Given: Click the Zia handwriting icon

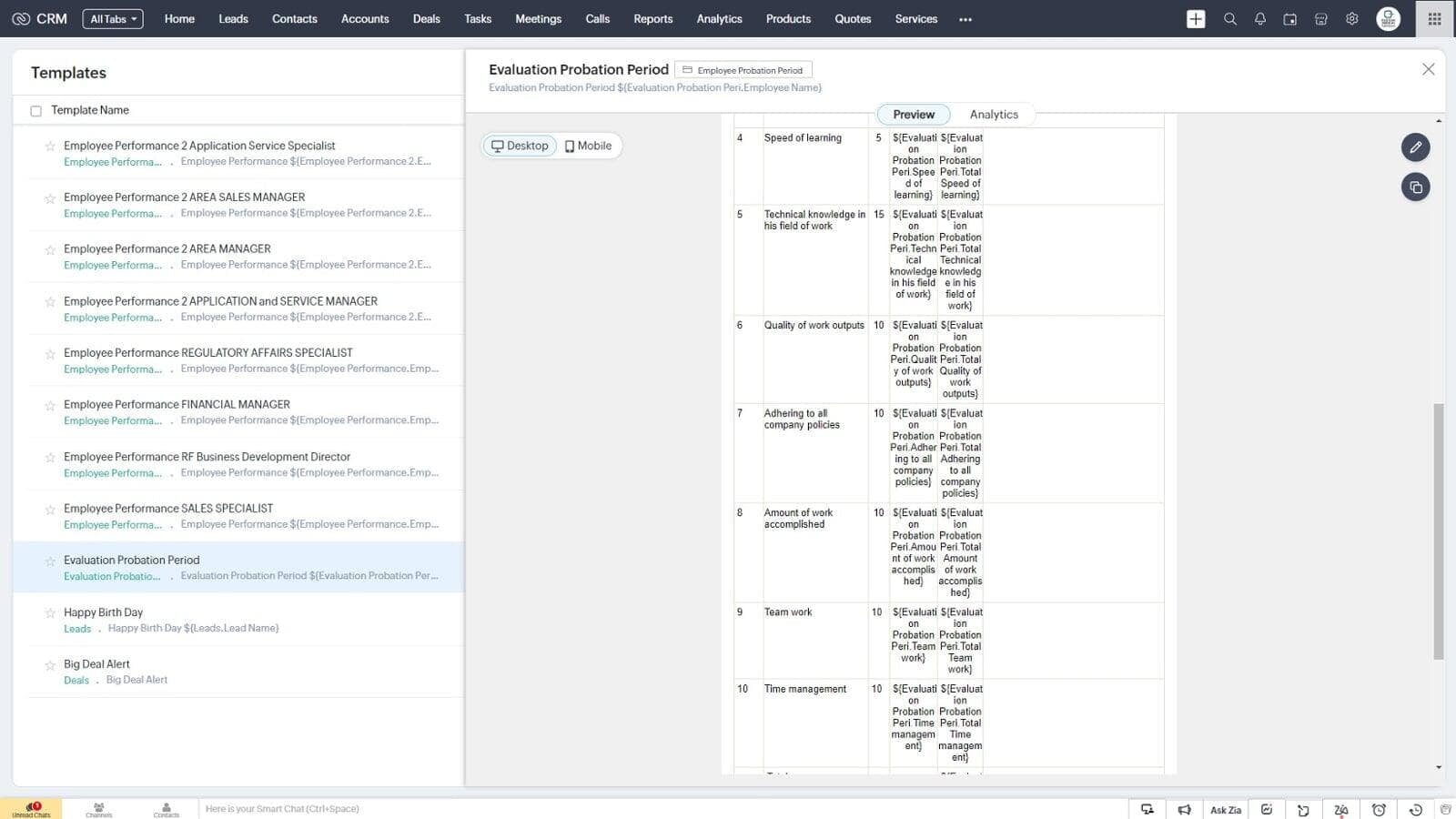Looking at the screenshot, I should (1341, 809).
